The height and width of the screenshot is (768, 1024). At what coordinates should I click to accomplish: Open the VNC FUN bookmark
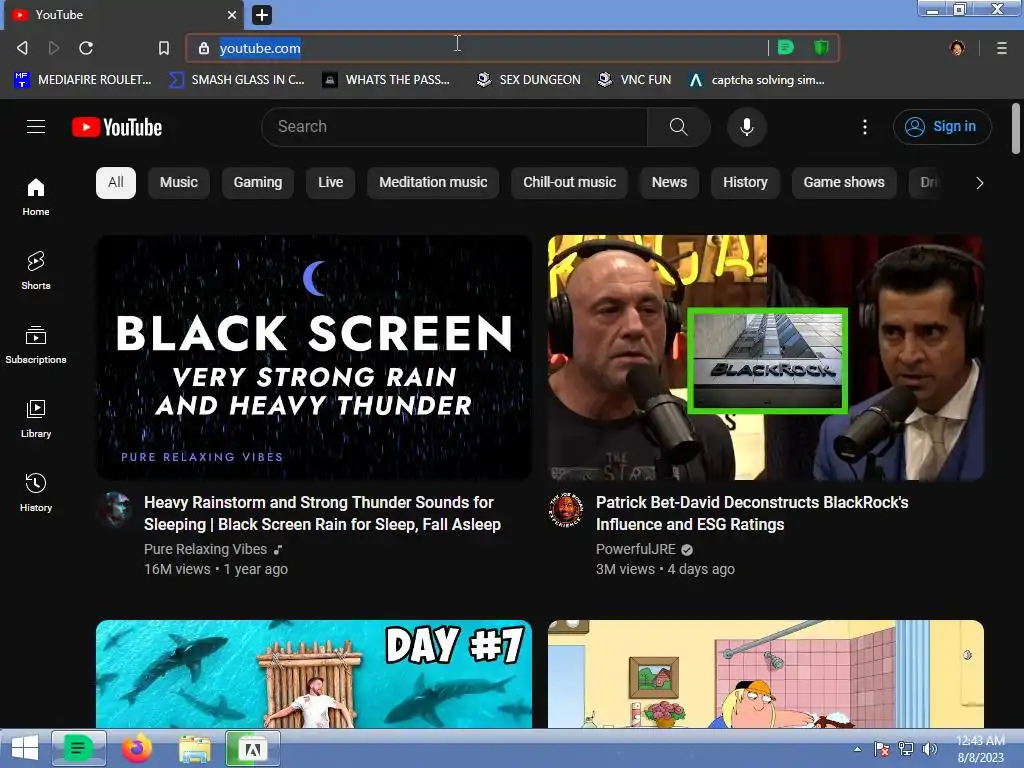[x=634, y=80]
